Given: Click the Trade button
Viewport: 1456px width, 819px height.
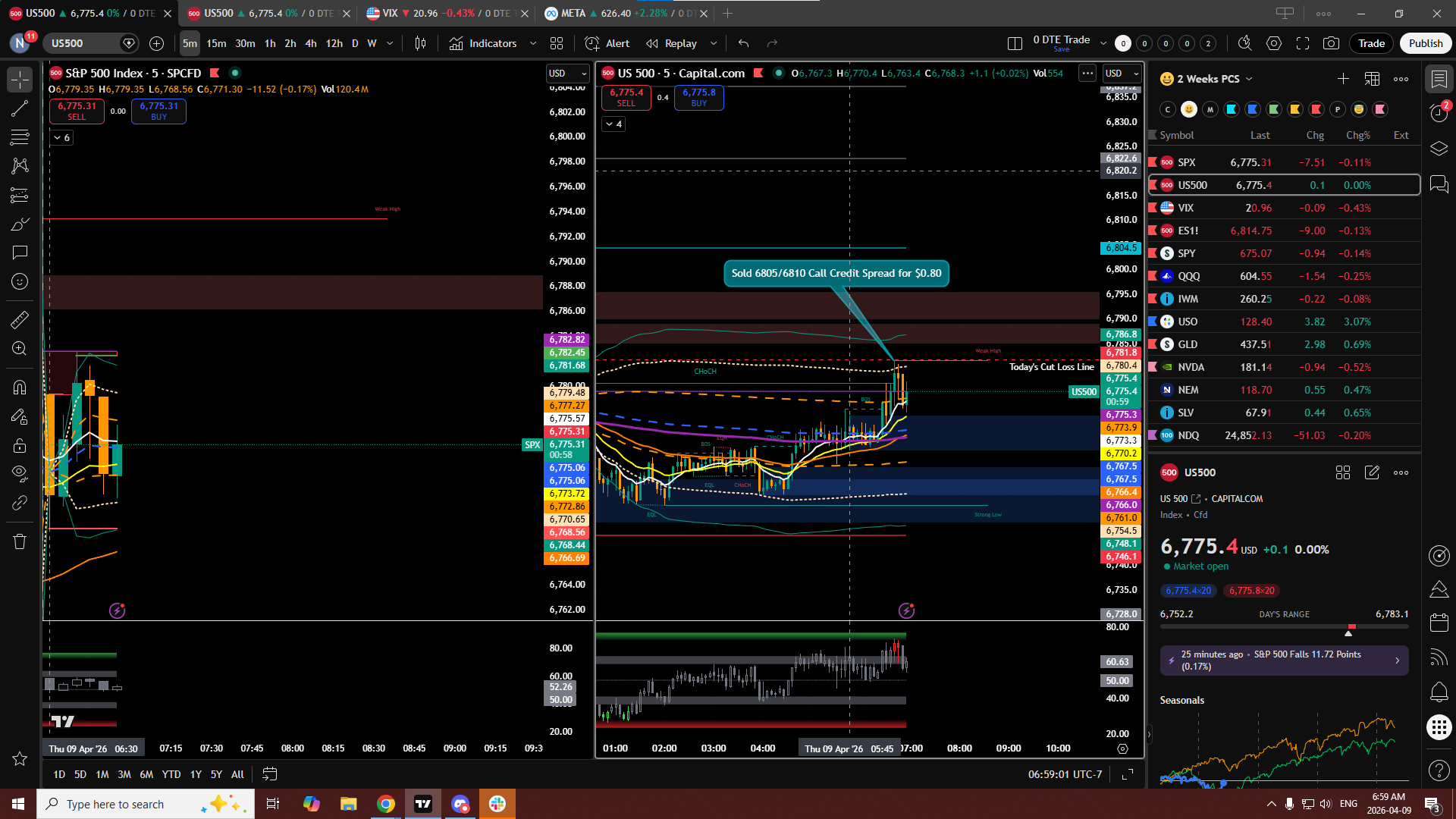Looking at the screenshot, I should [1371, 43].
